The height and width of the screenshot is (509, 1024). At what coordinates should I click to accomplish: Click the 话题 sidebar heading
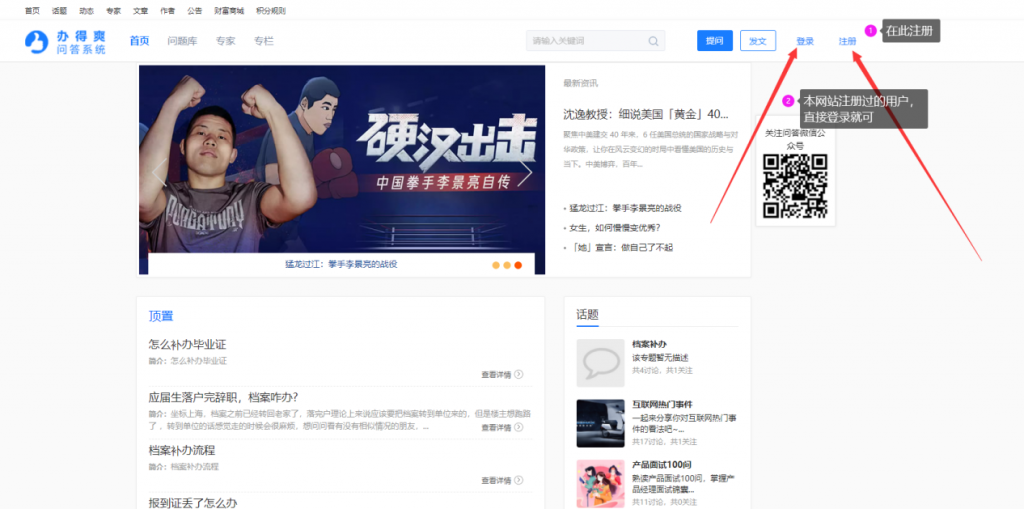pos(587,314)
